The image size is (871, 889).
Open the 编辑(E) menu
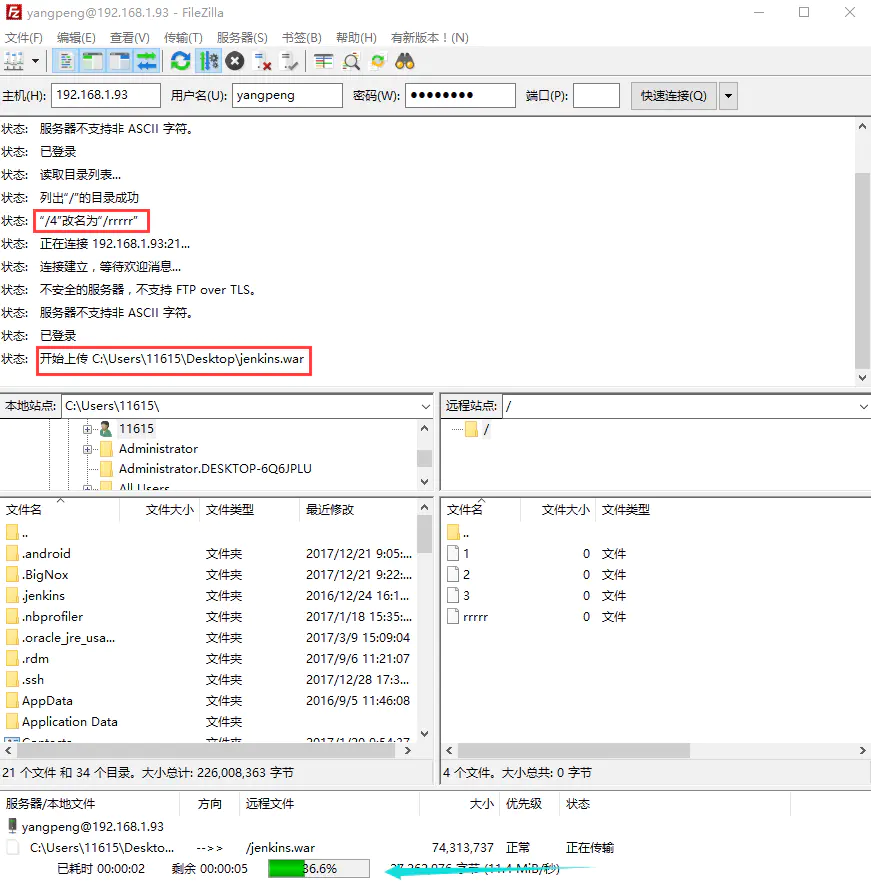click(76, 37)
